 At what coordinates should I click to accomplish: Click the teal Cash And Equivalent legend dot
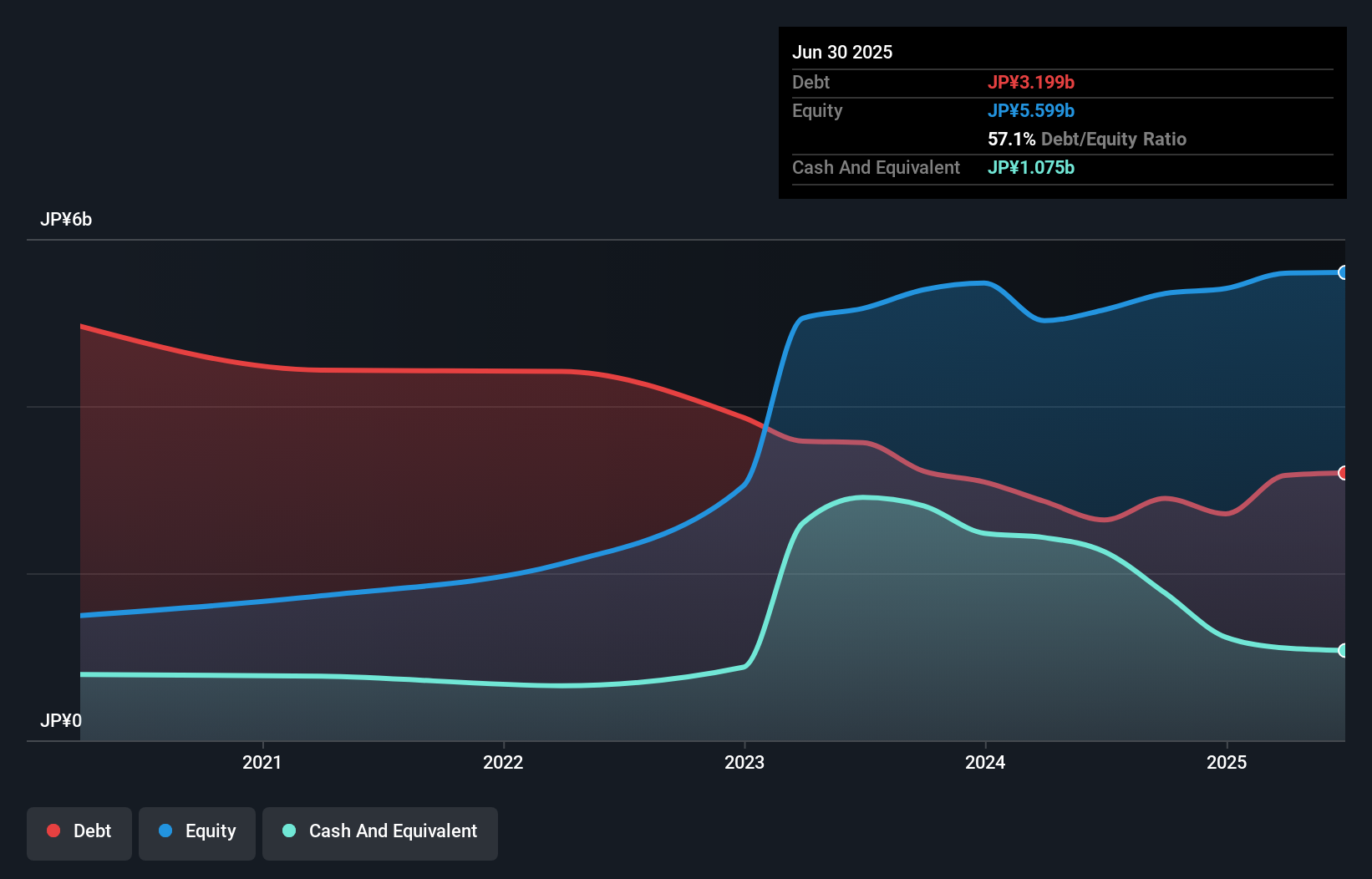point(288,831)
